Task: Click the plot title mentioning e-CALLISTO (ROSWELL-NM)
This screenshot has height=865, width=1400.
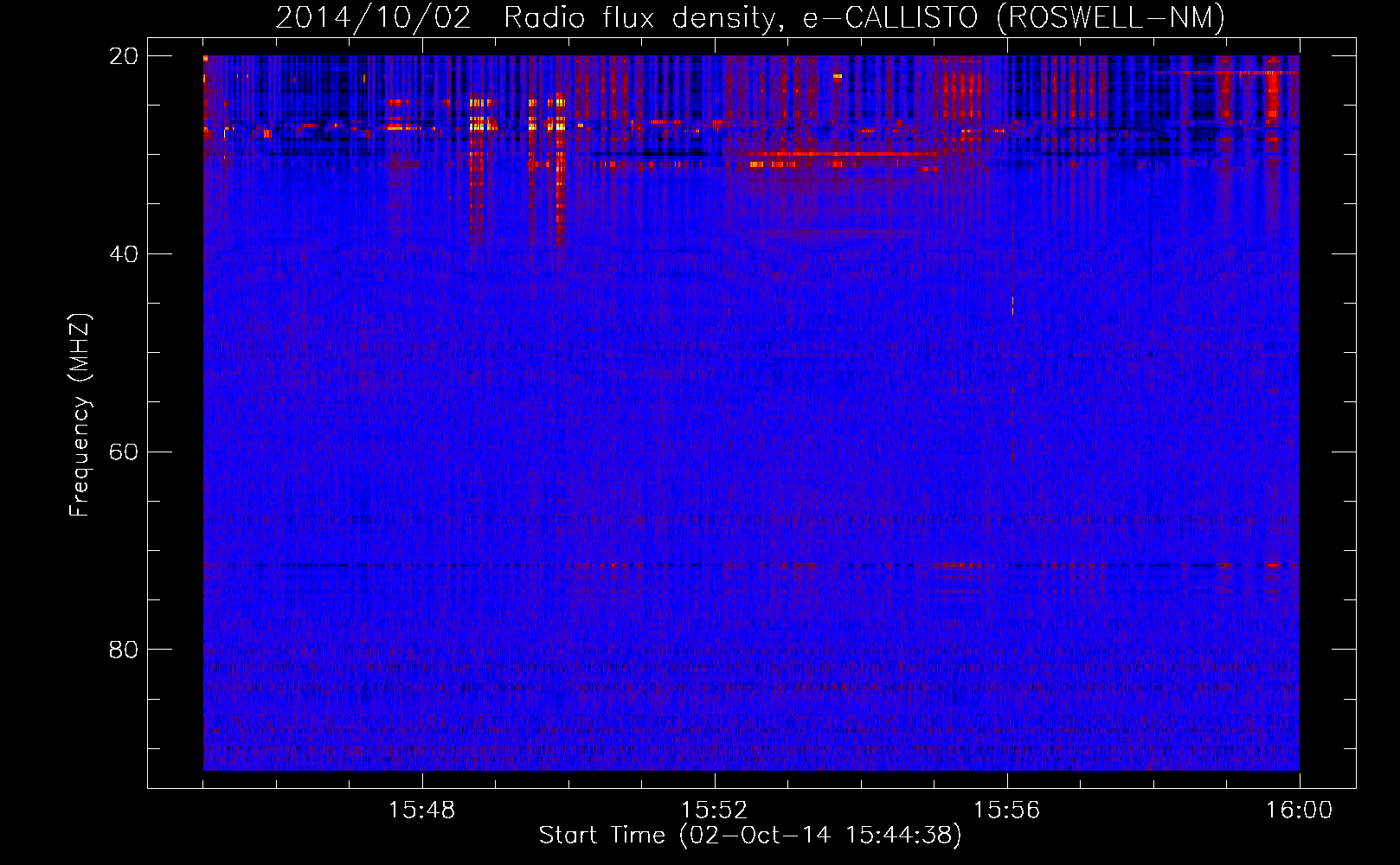Action: tap(750, 17)
